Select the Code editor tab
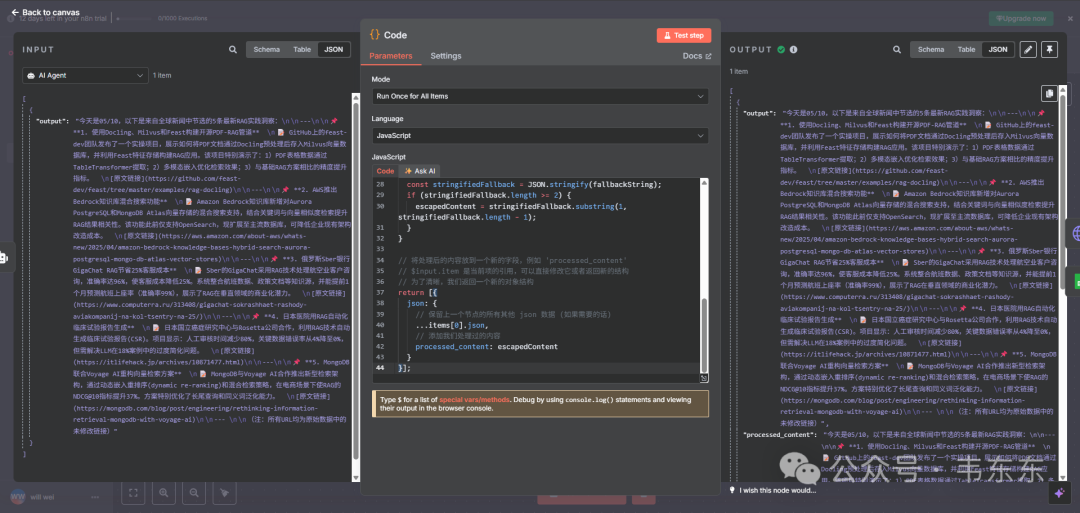Viewport: 1080px width, 513px height. coord(385,171)
